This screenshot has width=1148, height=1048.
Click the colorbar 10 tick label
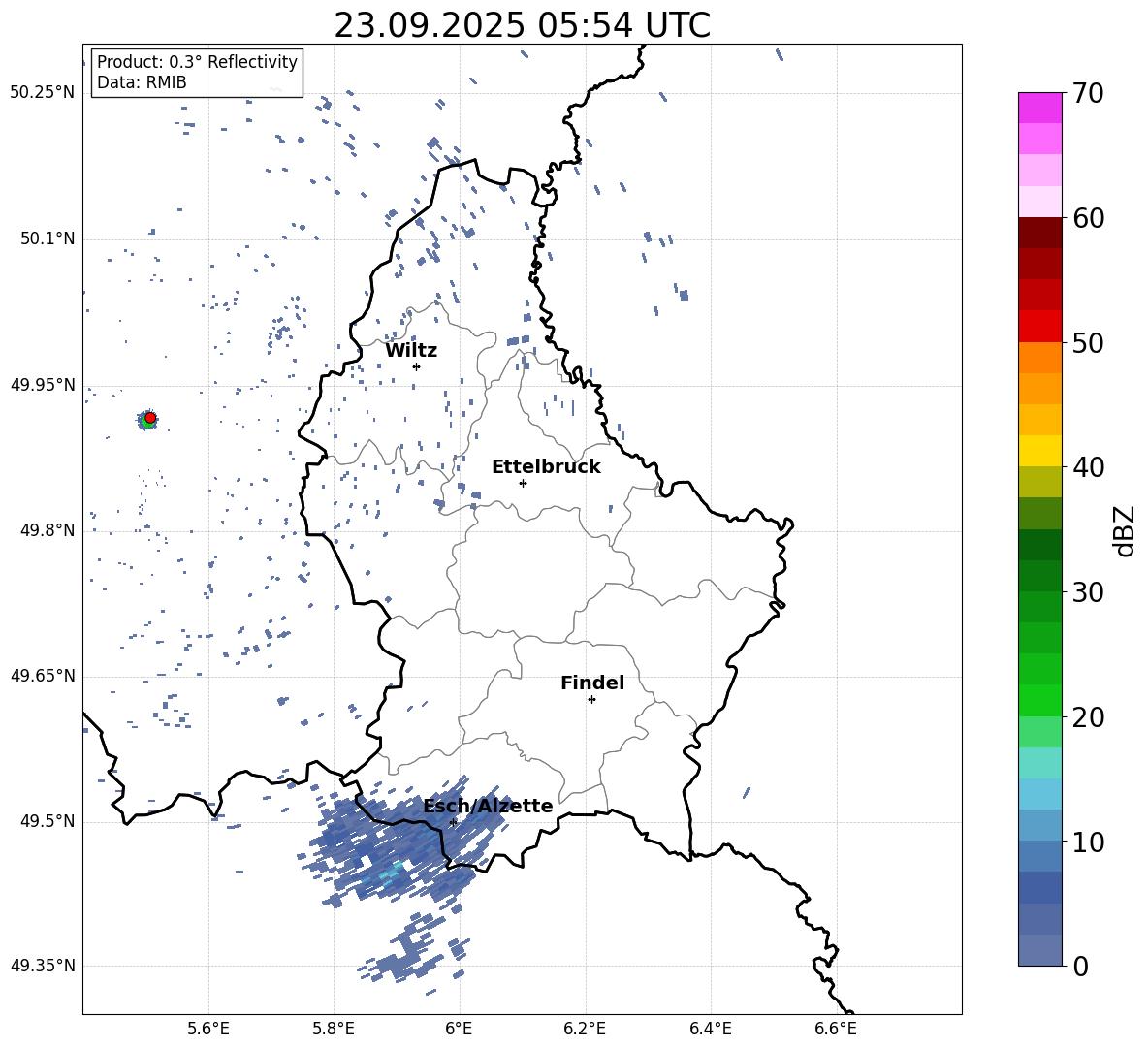1089,842
